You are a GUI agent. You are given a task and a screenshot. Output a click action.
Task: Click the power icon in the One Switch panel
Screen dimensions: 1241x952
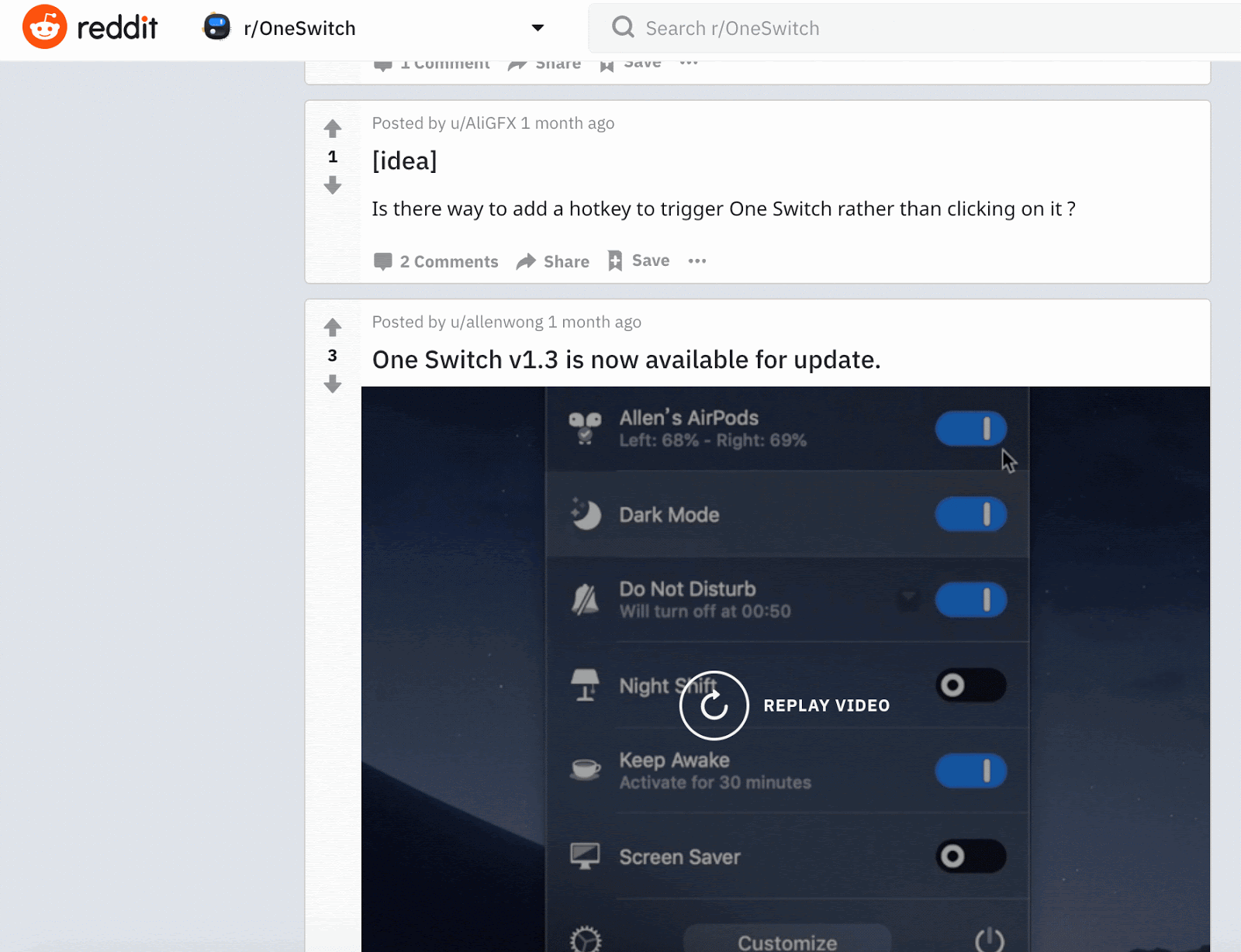[990, 940]
